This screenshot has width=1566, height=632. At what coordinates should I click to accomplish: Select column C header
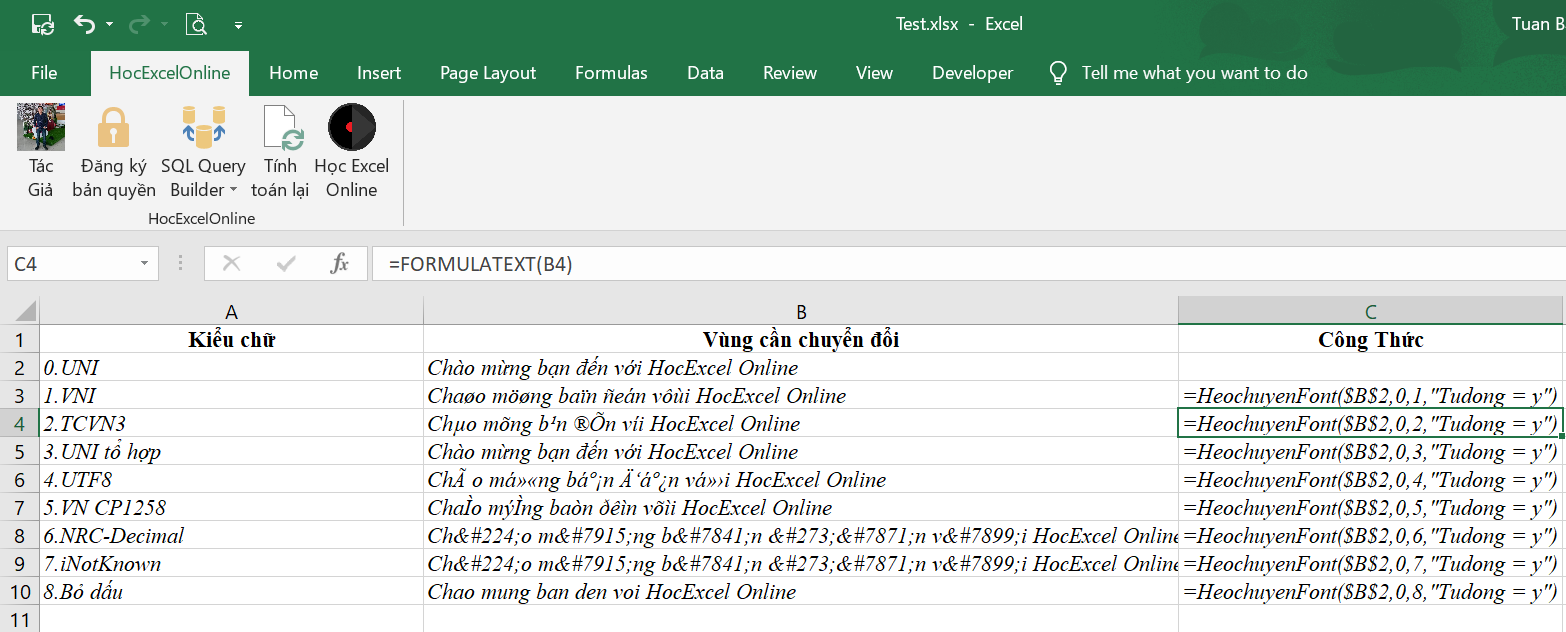(1370, 311)
